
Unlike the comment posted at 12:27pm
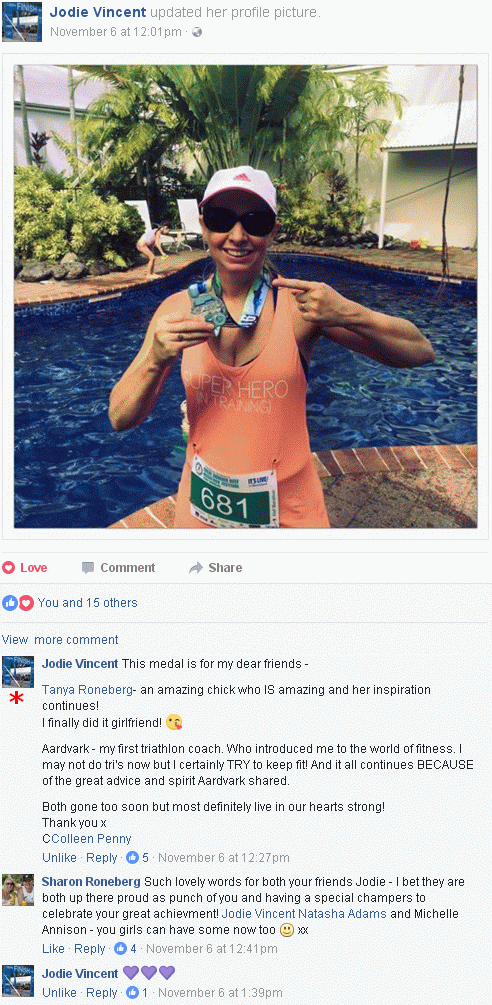[59, 858]
